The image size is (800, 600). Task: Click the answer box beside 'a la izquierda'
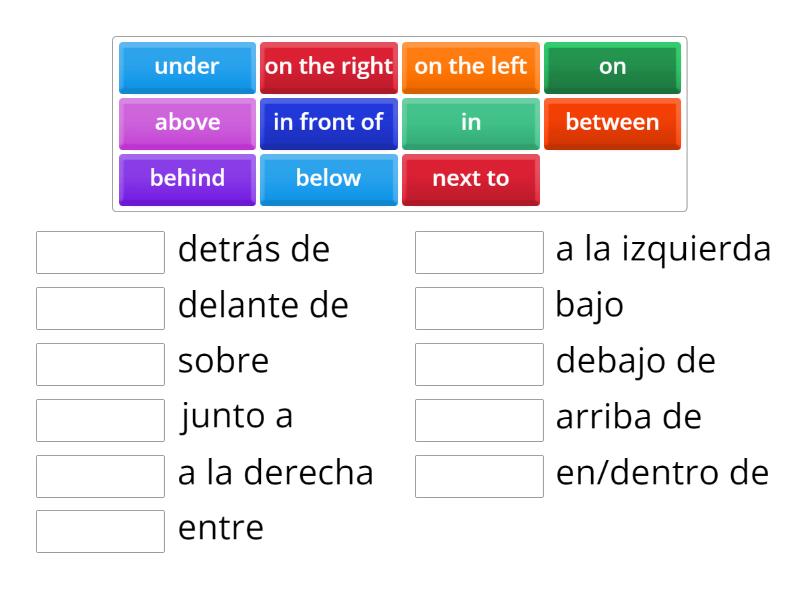(x=479, y=252)
